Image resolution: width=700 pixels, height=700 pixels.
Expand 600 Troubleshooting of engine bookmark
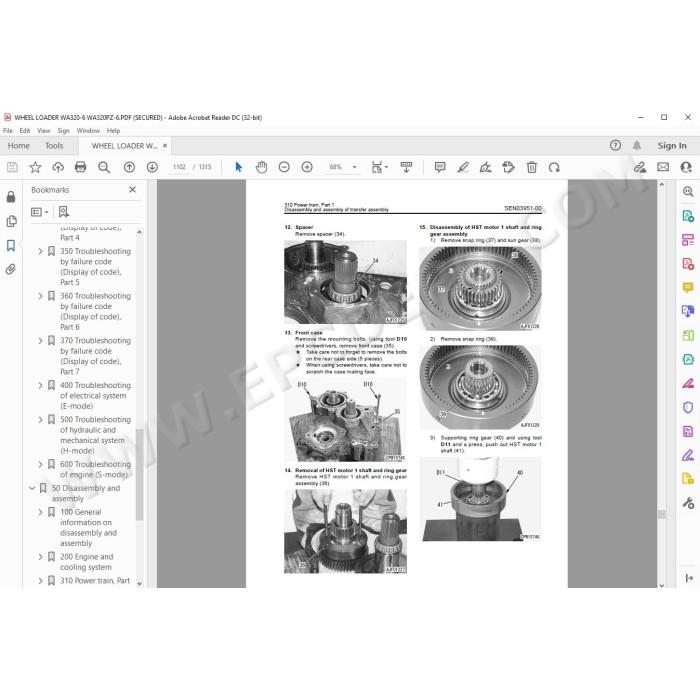tap(40, 464)
